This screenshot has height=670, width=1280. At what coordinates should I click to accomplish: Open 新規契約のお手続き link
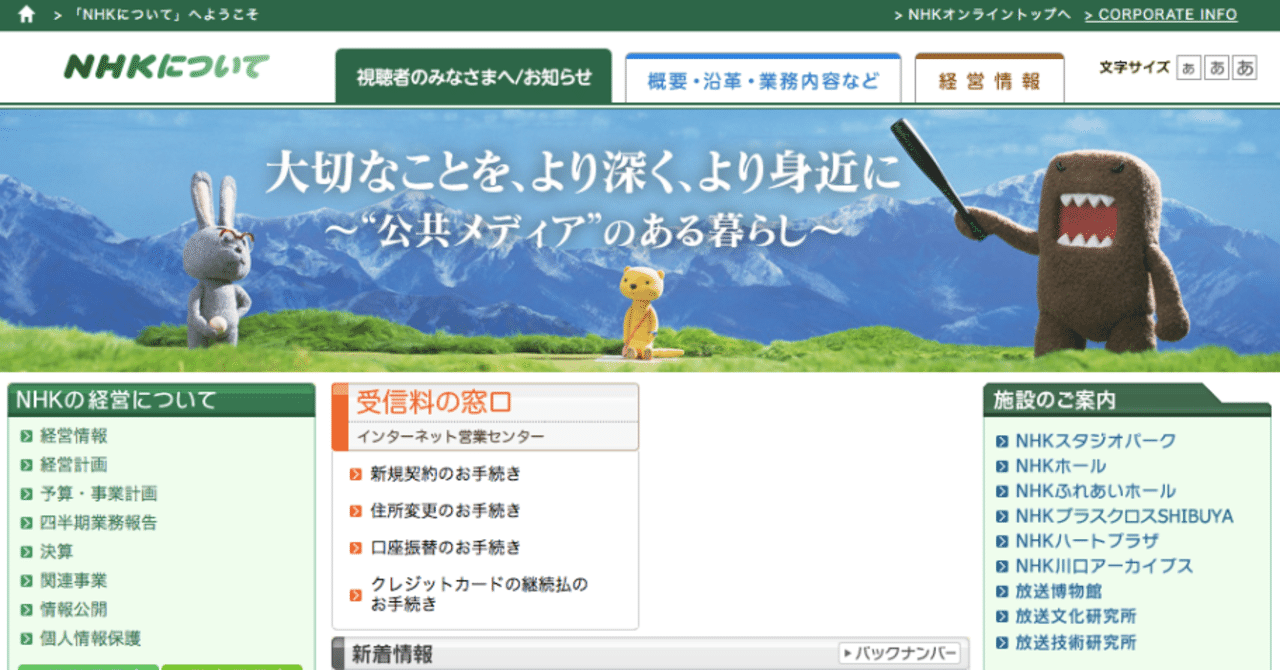click(x=446, y=474)
